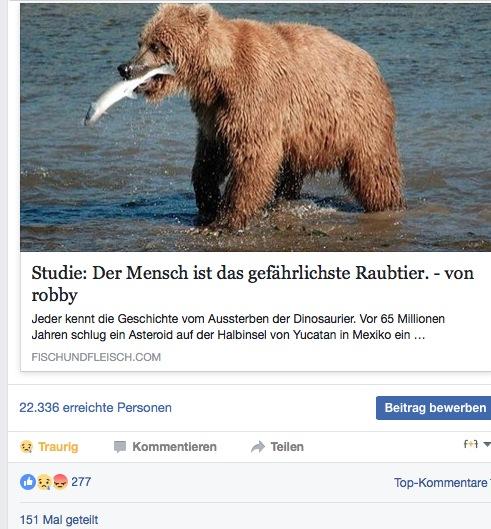491x529 pixels.
Task: Click the Teilen action
Action: (x=277, y=447)
